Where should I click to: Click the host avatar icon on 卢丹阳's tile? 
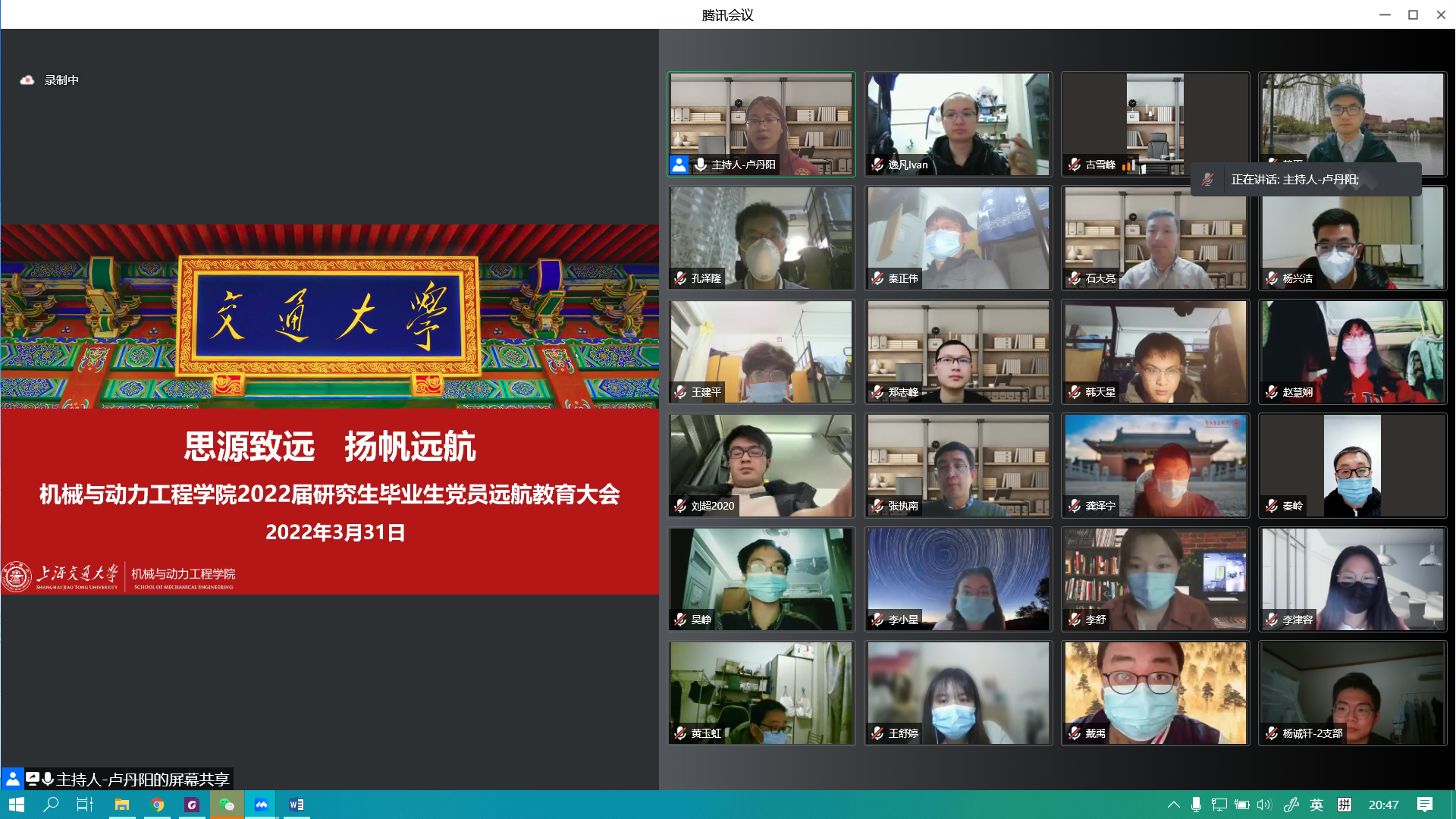pyautogui.click(x=679, y=165)
